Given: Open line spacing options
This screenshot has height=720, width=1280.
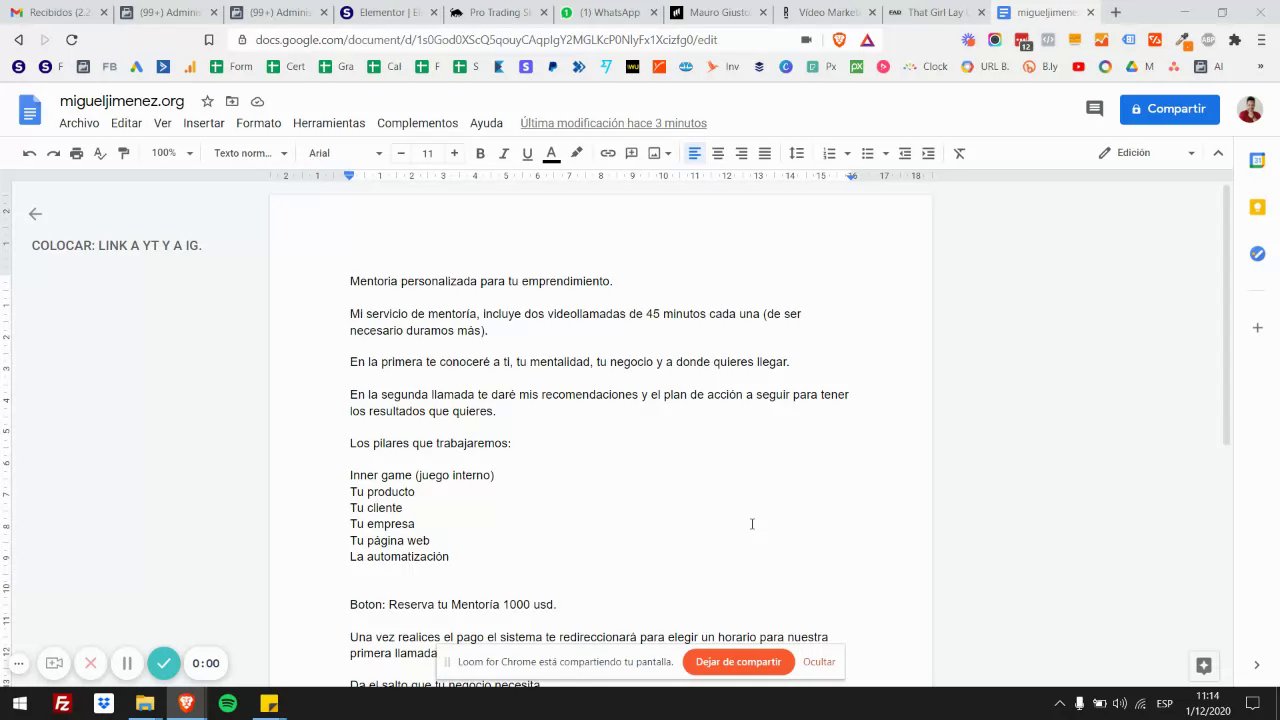Looking at the screenshot, I should tap(797, 153).
